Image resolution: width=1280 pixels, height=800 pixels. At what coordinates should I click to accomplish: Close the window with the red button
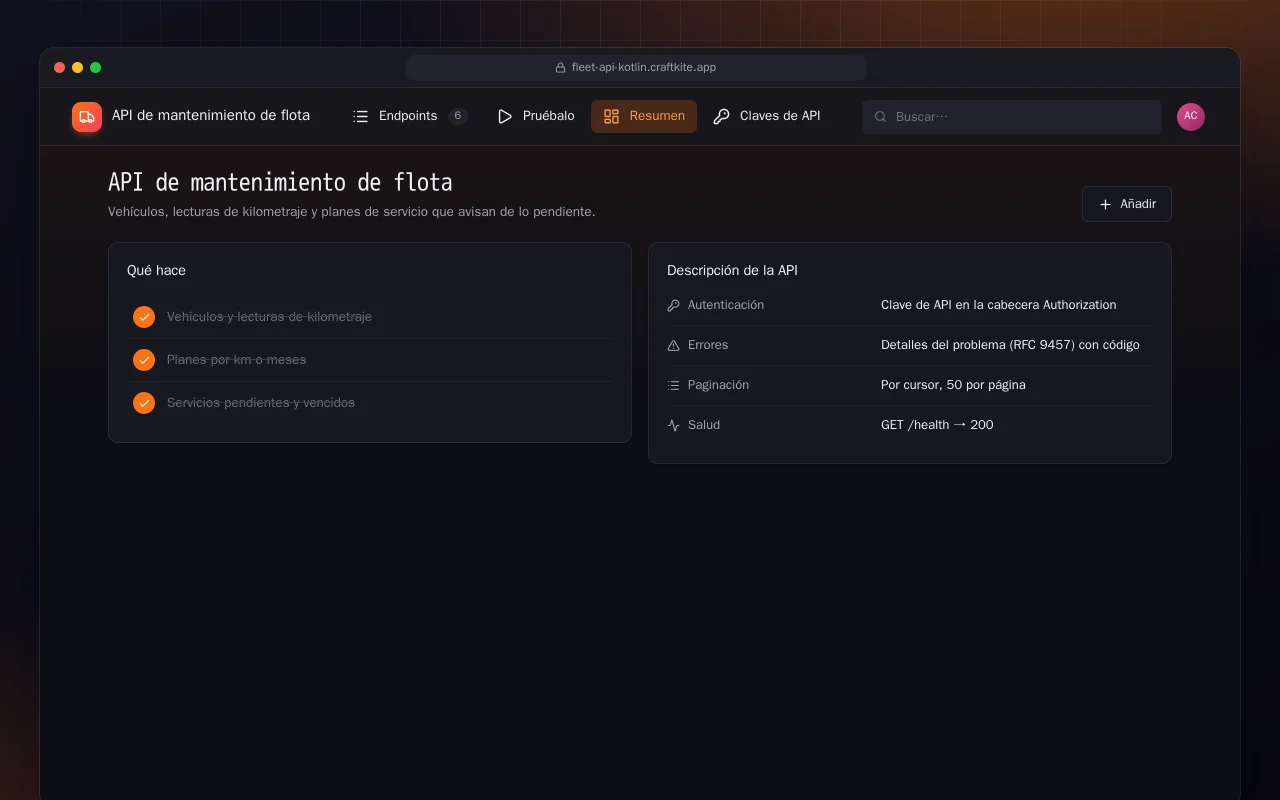pyautogui.click(x=60, y=68)
